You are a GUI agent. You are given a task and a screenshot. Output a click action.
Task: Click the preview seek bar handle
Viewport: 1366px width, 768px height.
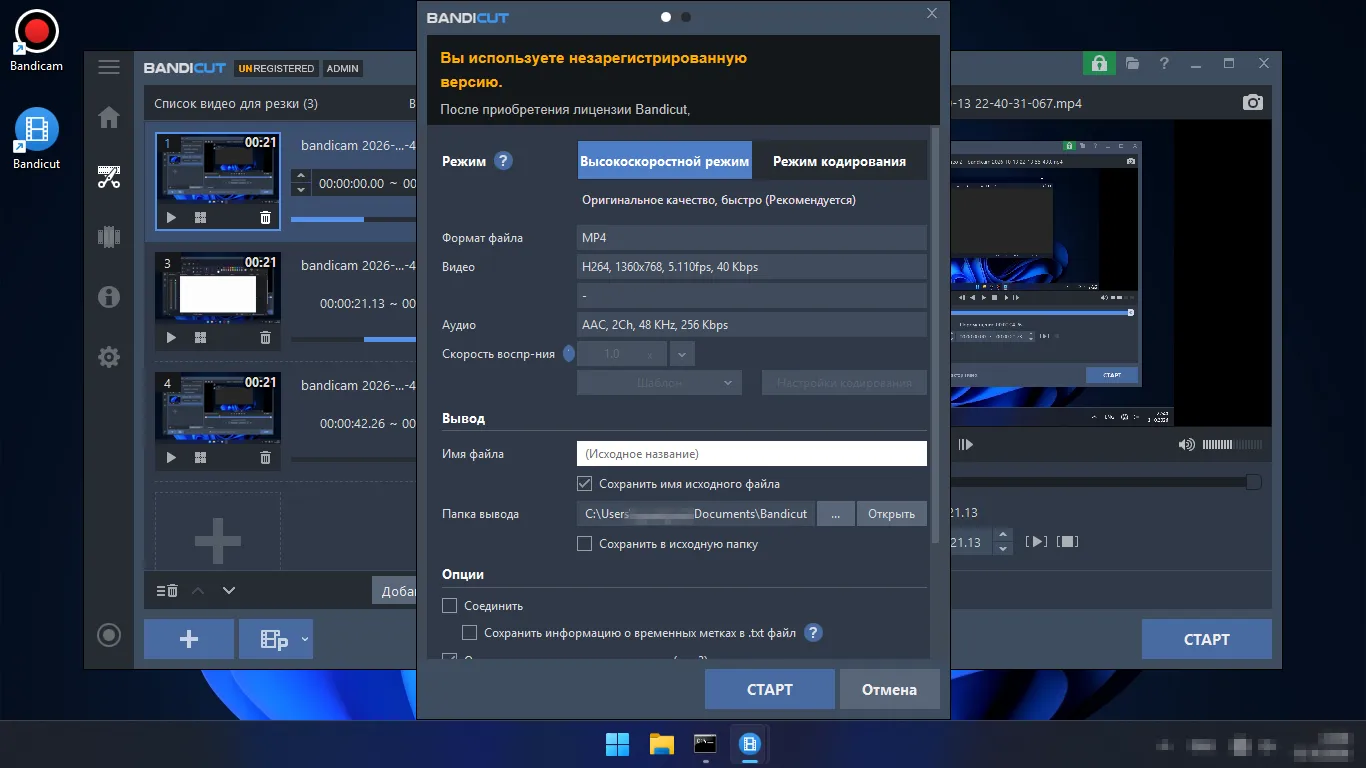pos(1253,482)
